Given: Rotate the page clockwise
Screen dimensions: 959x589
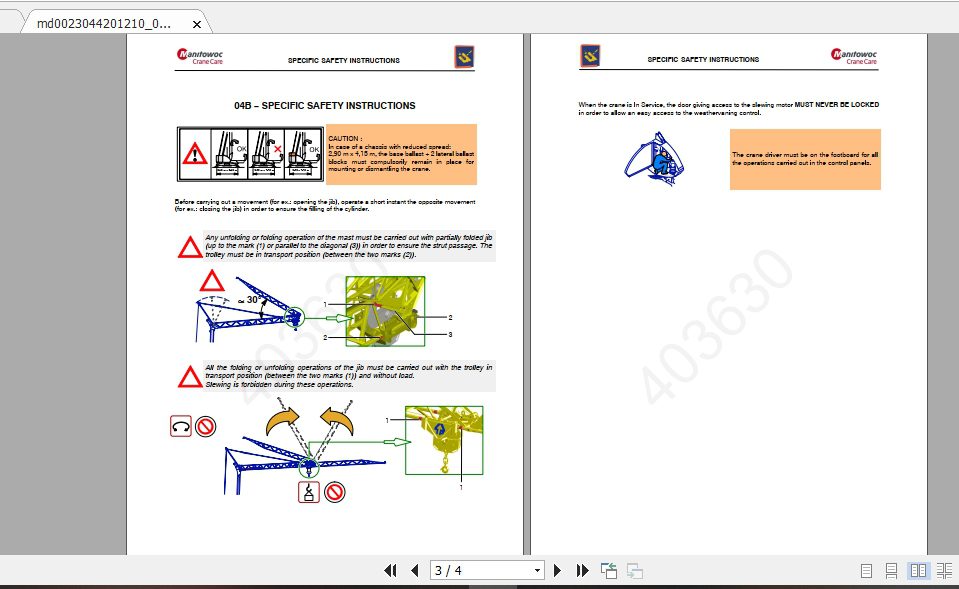Looking at the screenshot, I should point(634,570).
